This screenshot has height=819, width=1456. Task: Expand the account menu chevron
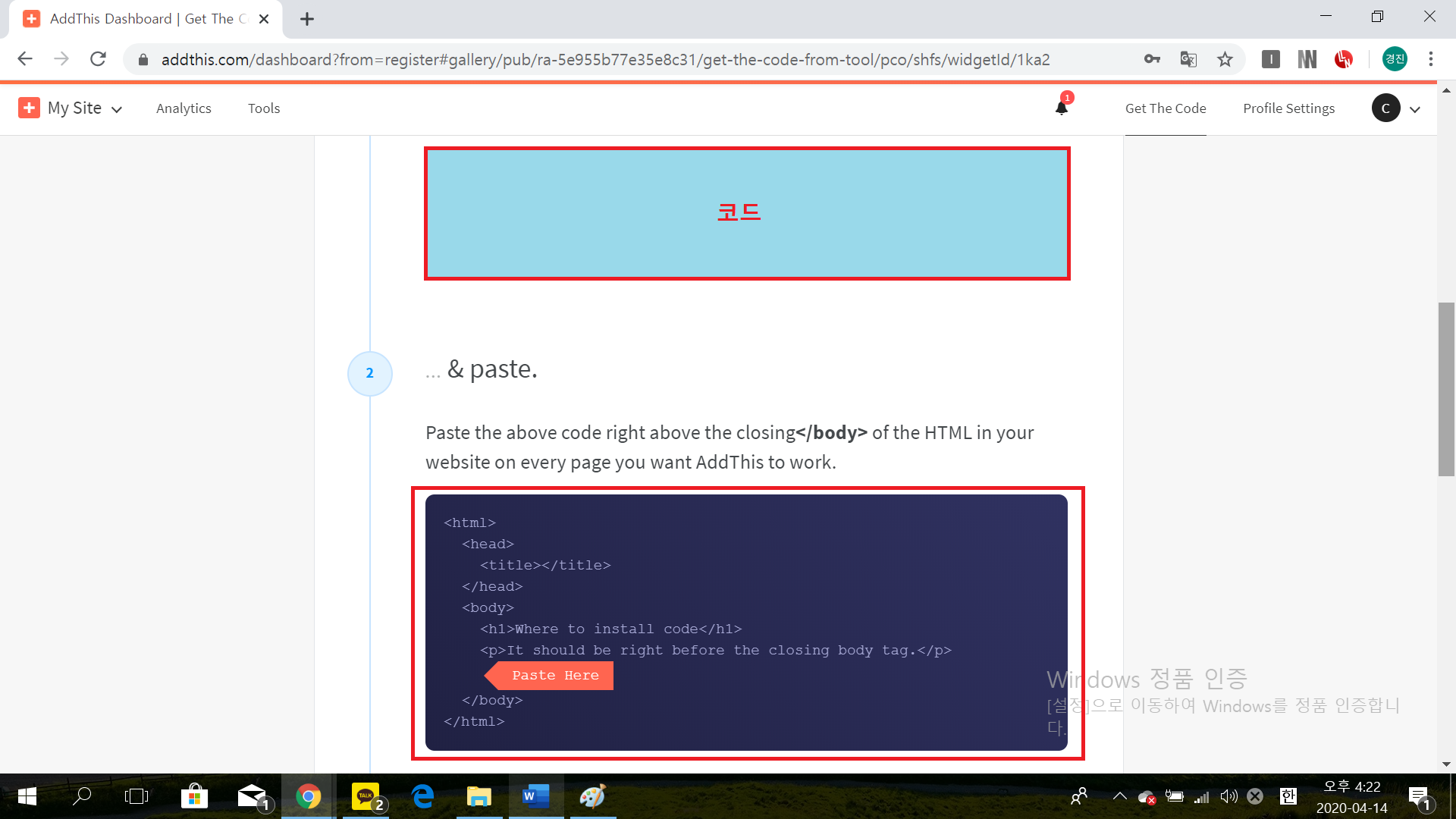point(1415,109)
